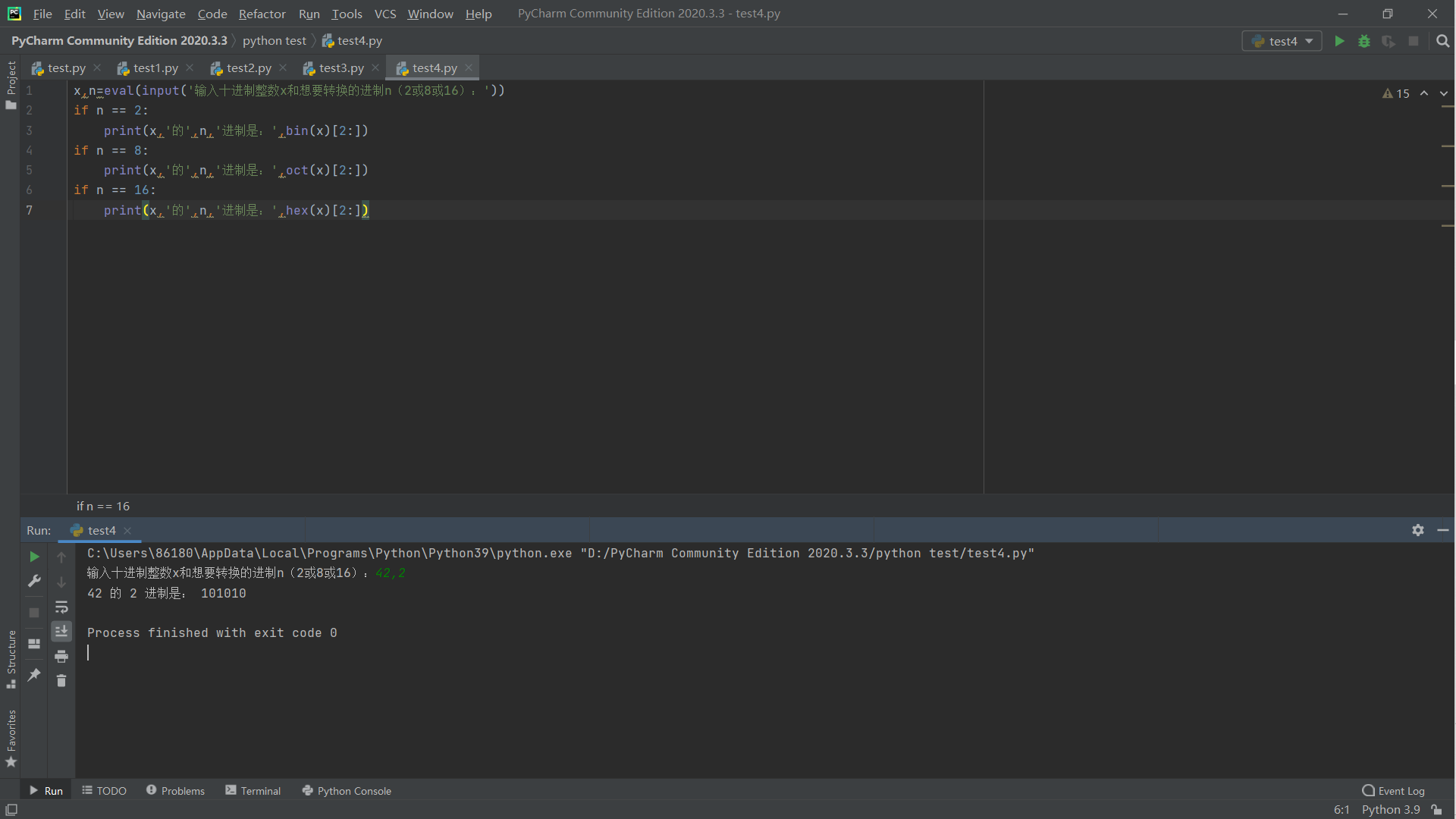Viewport: 1456px width, 819px height.
Task: Switch to the test2.py editor tab
Action: (x=248, y=67)
